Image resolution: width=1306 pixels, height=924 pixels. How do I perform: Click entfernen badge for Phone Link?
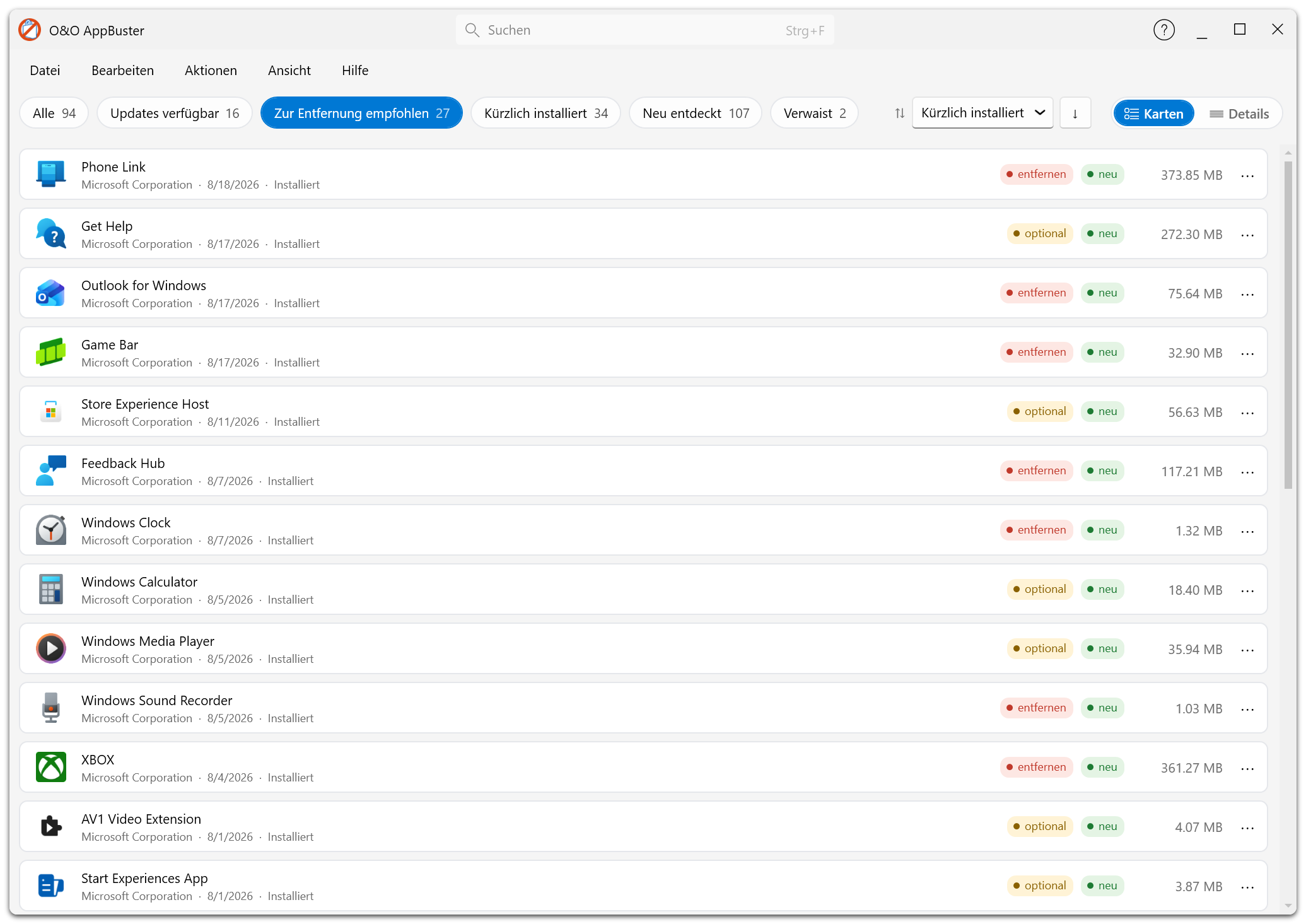coord(1036,174)
